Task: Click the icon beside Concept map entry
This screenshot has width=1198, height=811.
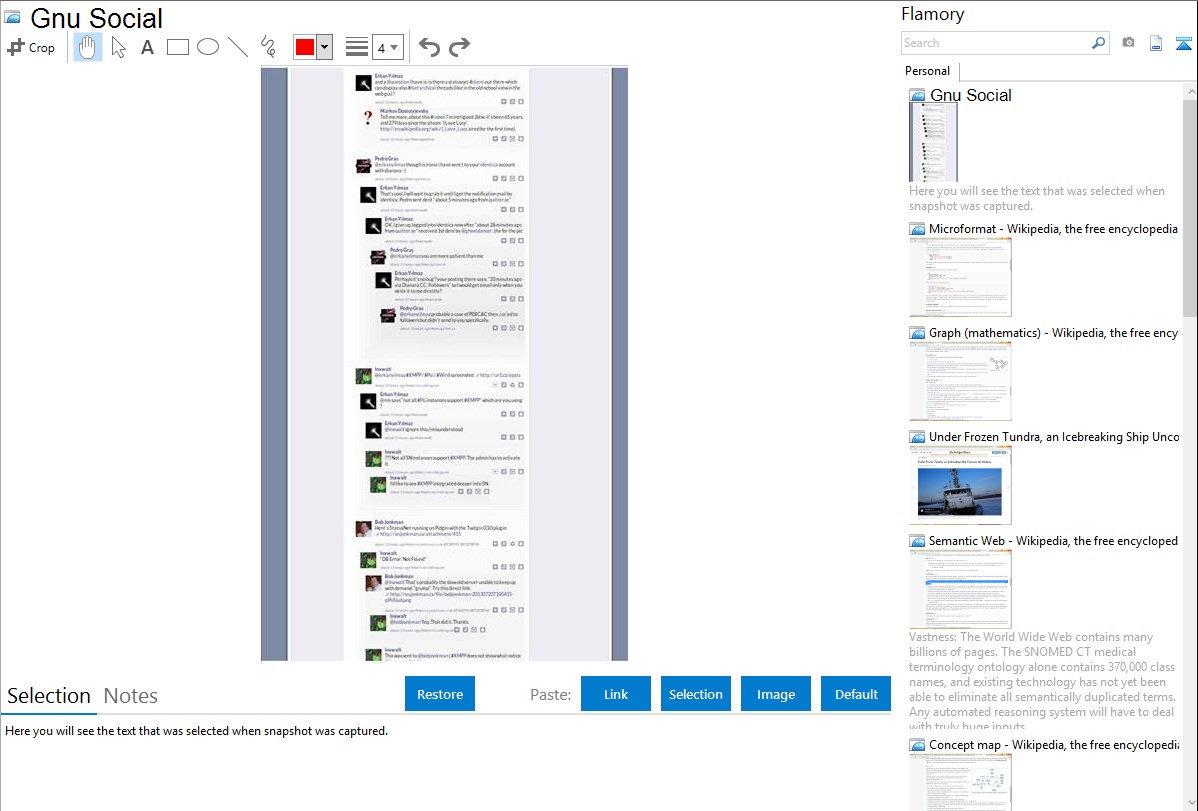Action: pos(917,744)
